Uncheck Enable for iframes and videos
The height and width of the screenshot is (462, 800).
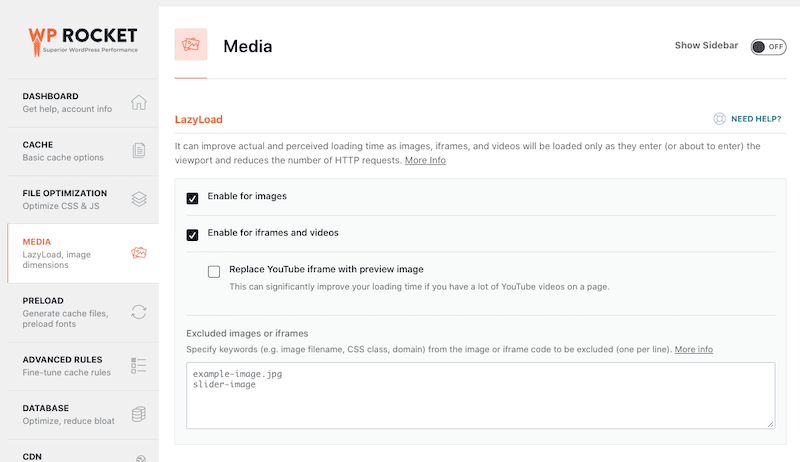coord(192,235)
